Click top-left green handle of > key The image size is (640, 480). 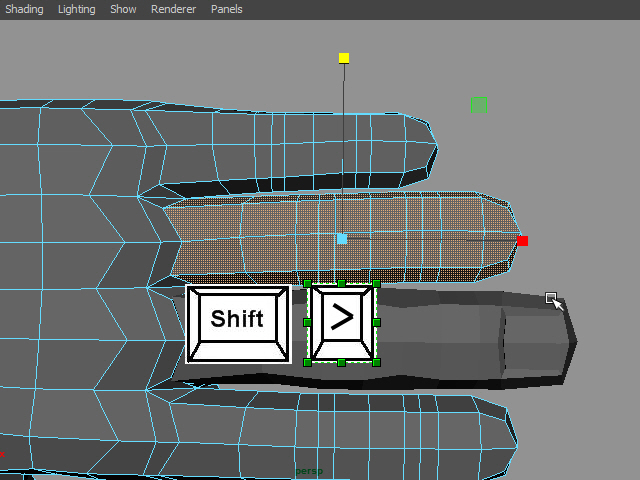308,284
